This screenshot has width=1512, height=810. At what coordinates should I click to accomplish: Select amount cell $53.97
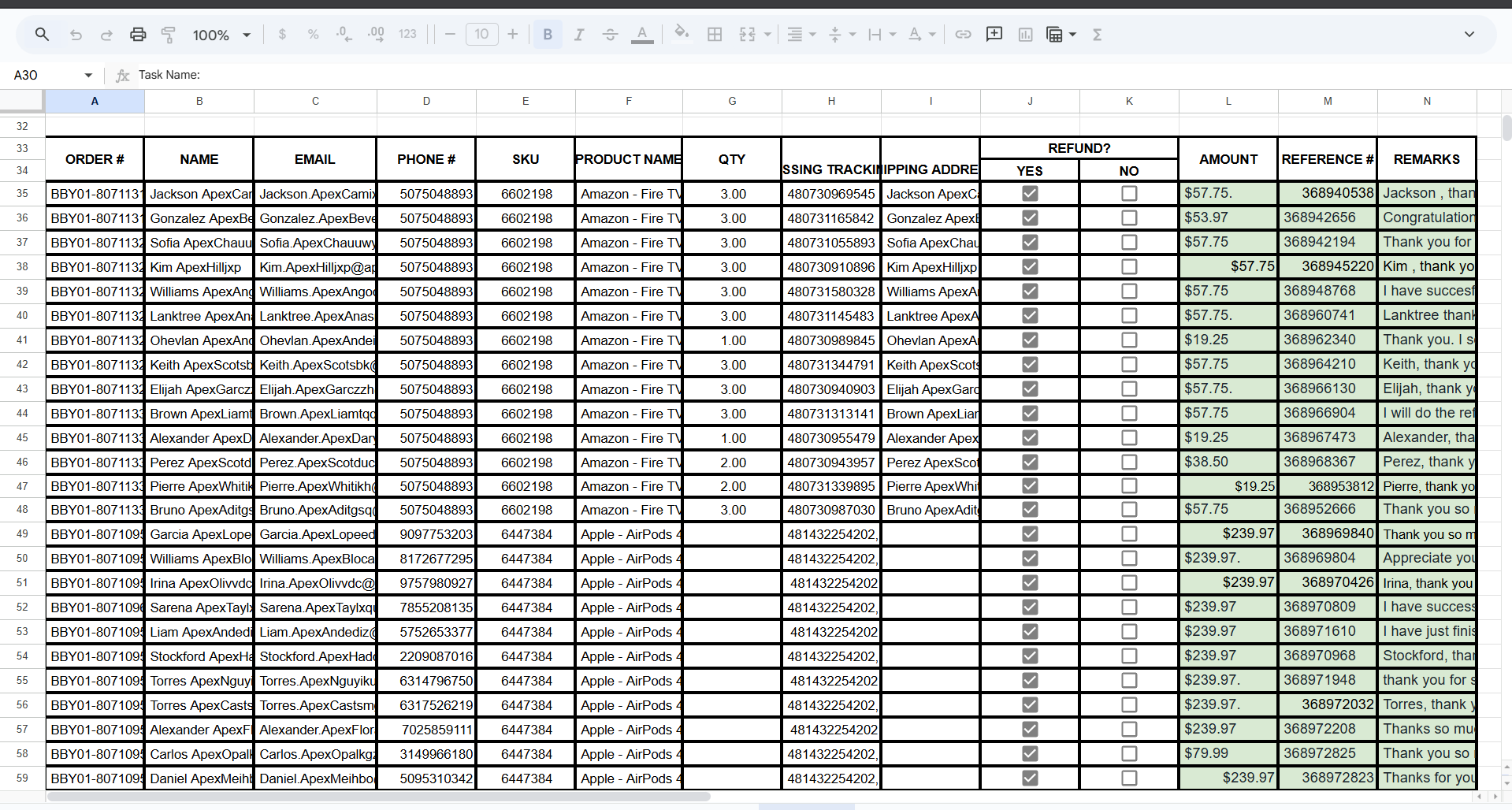[x=1228, y=218]
